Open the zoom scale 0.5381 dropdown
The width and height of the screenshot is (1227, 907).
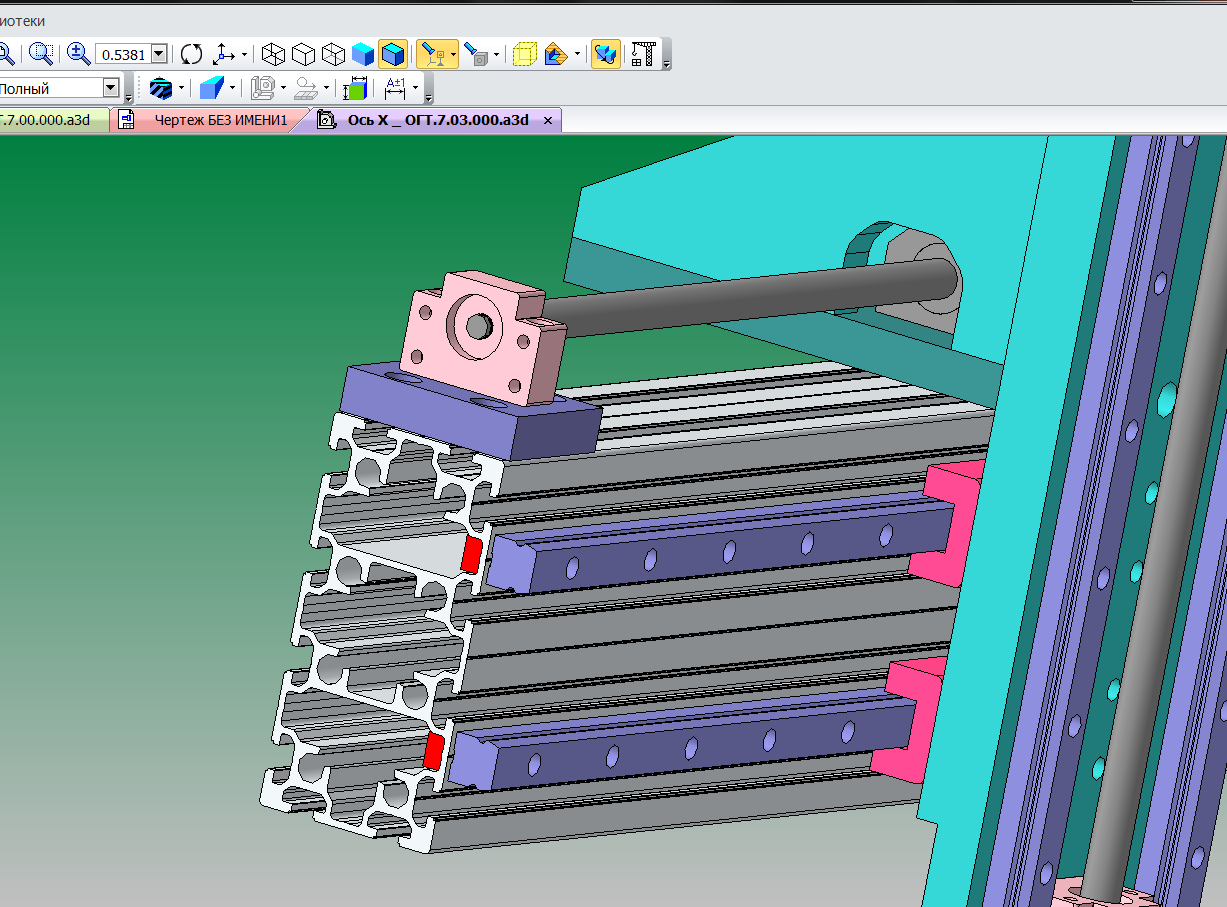pos(158,54)
